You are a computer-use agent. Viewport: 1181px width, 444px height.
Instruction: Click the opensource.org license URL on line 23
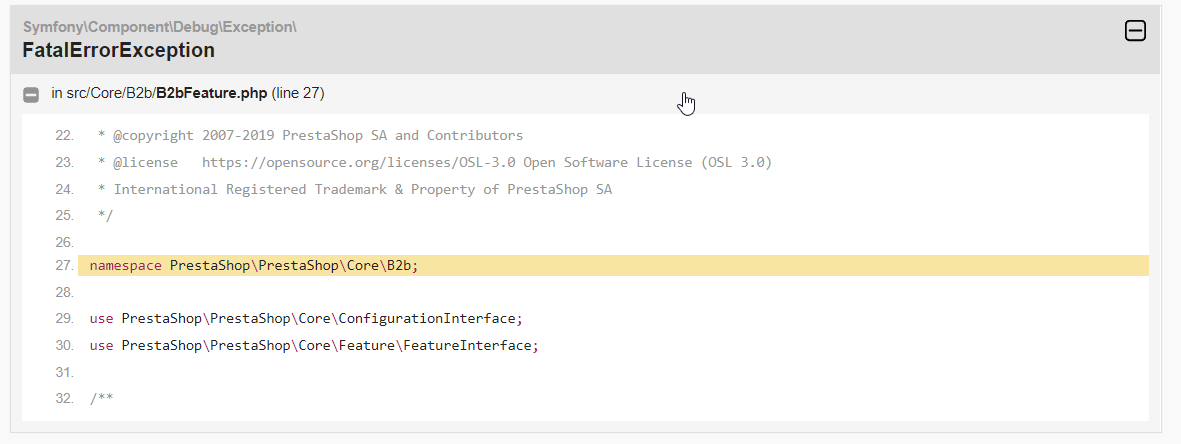pyautogui.click(x=359, y=162)
